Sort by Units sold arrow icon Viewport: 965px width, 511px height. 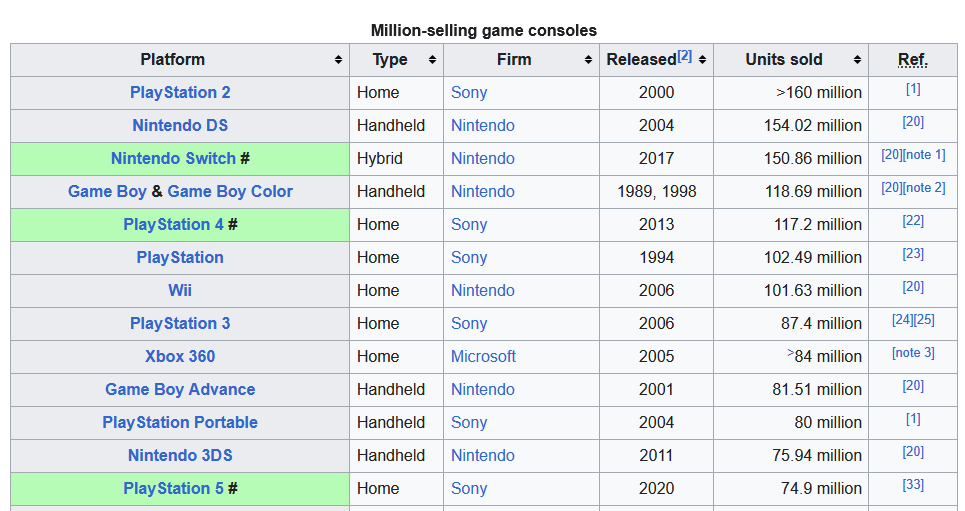point(857,60)
